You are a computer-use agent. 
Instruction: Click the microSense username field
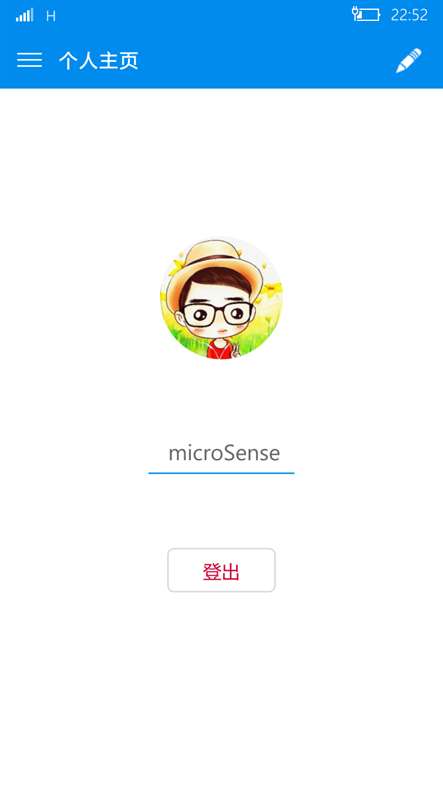point(222,453)
